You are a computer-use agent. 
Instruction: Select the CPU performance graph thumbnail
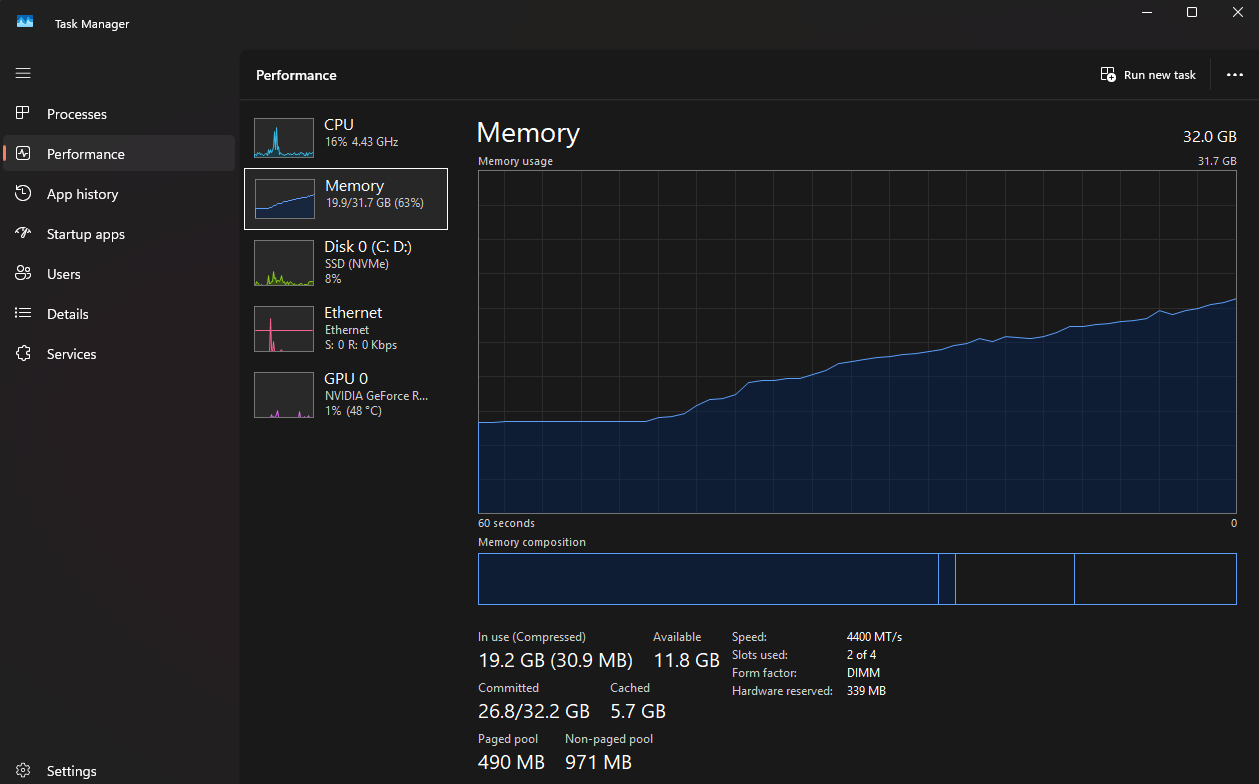tap(284, 138)
